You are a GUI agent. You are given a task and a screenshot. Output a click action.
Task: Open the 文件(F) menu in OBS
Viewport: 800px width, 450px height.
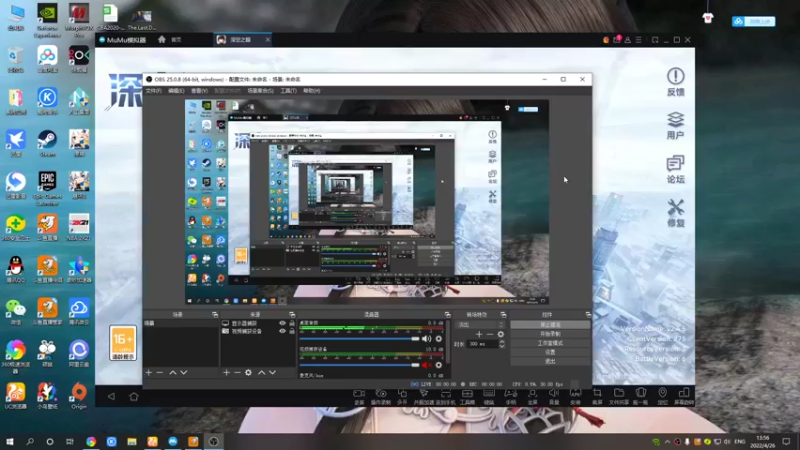tap(153, 91)
